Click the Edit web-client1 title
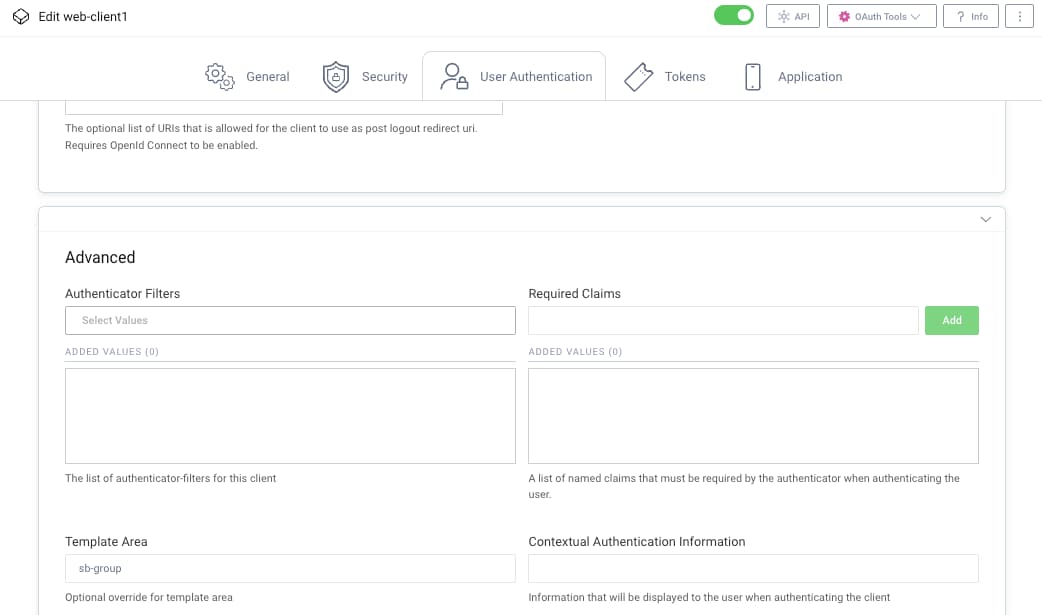The height and width of the screenshot is (615, 1042). click(x=82, y=16)
